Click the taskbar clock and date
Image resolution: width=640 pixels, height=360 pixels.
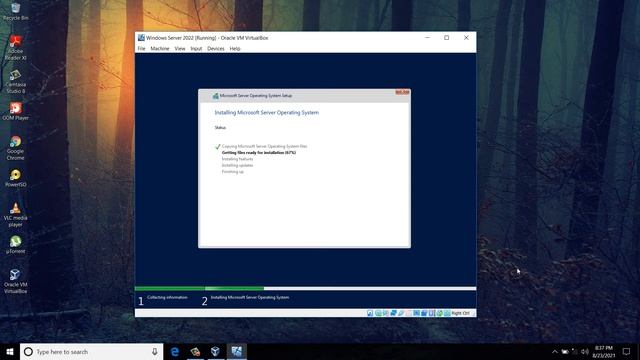point(604,351)
